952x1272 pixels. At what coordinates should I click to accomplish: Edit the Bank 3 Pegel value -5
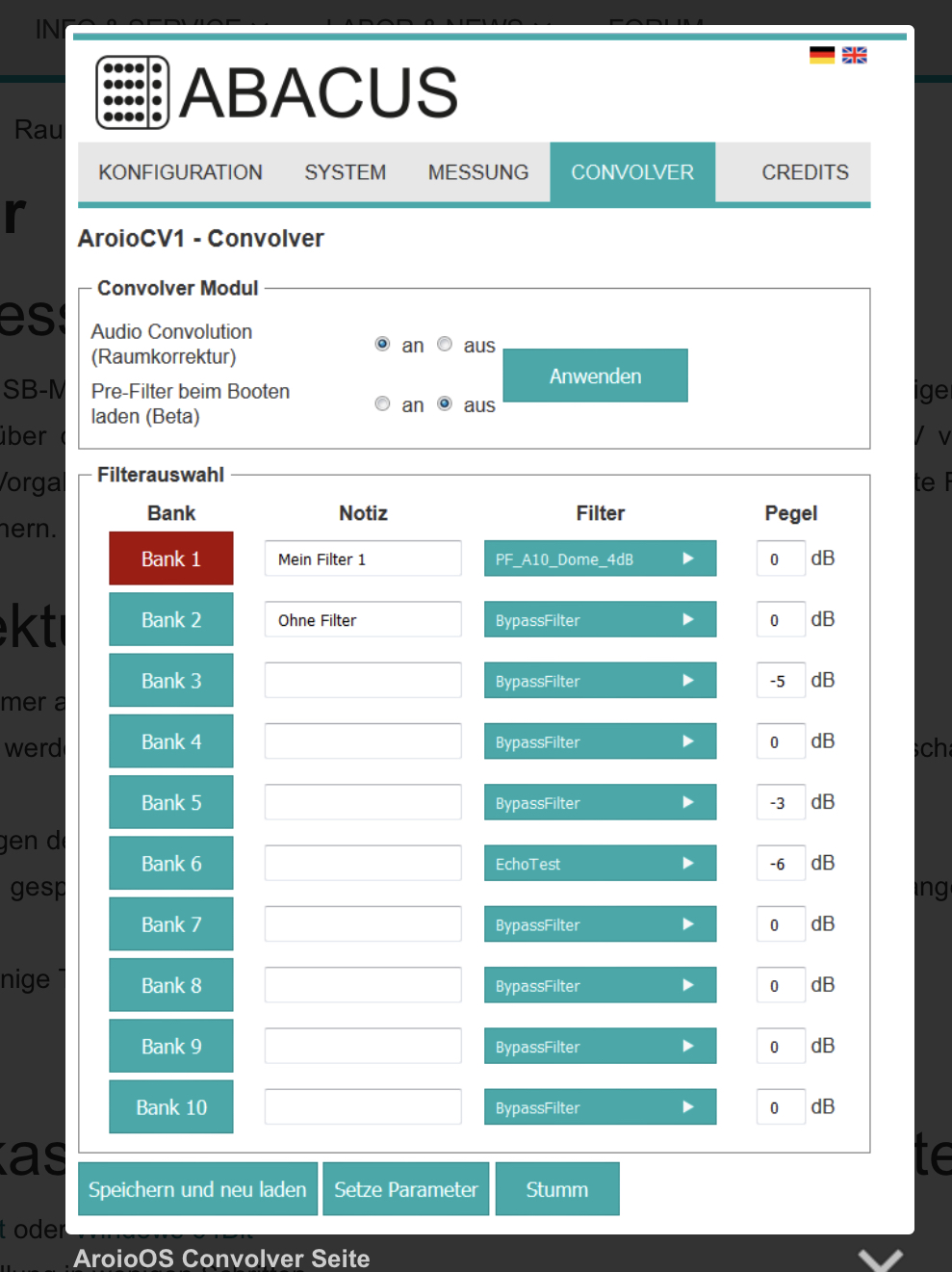click(781, 681)
